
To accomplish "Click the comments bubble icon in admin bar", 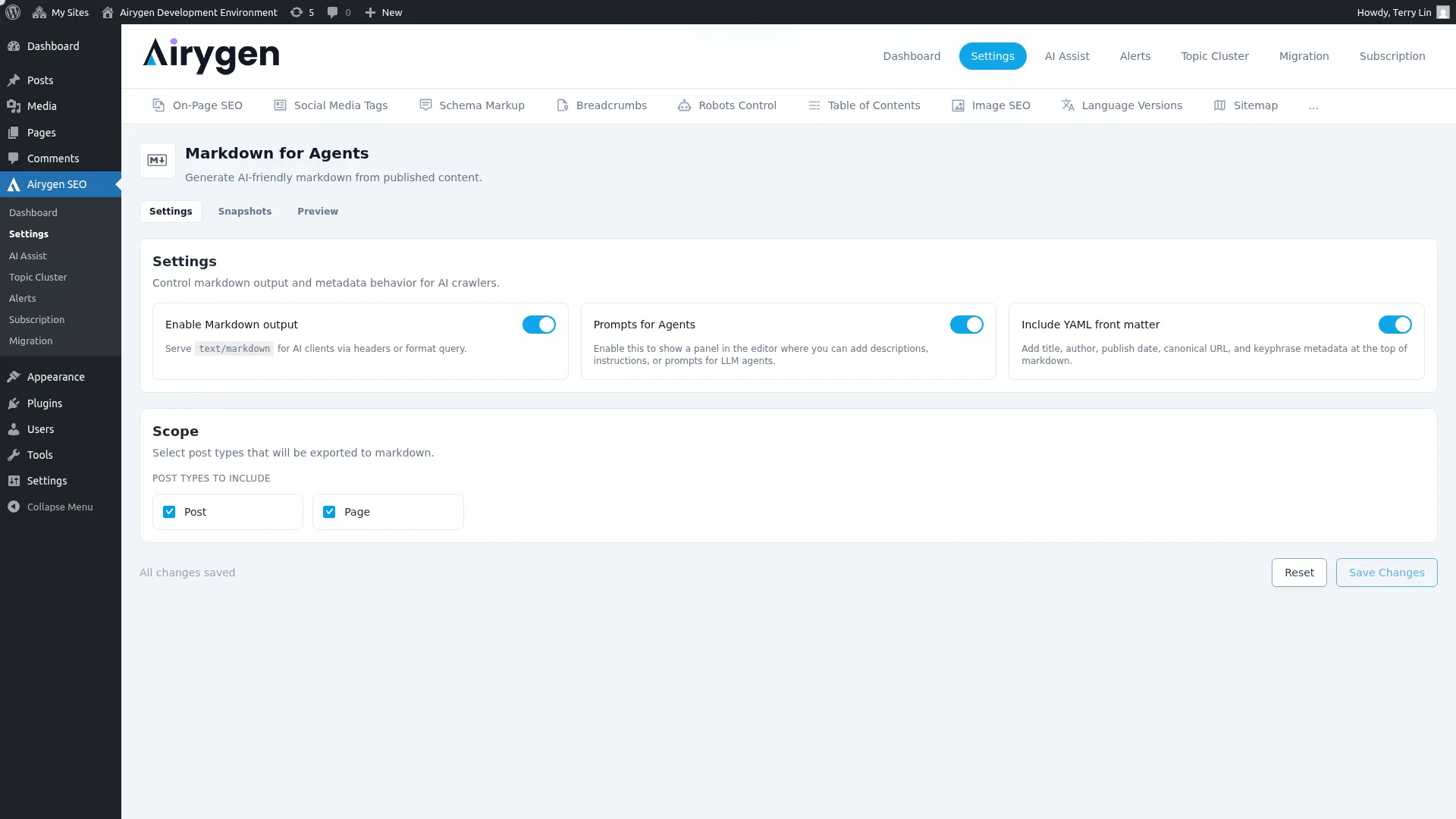I will [x=332, y=12].
